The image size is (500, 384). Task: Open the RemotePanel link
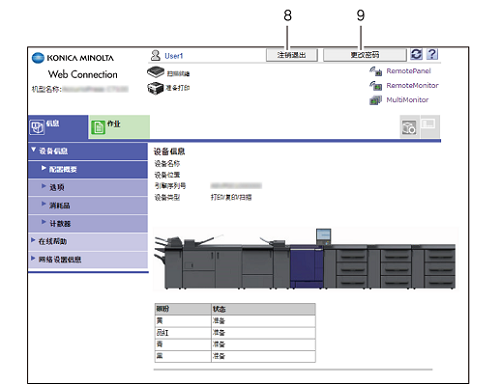(408, 71)
